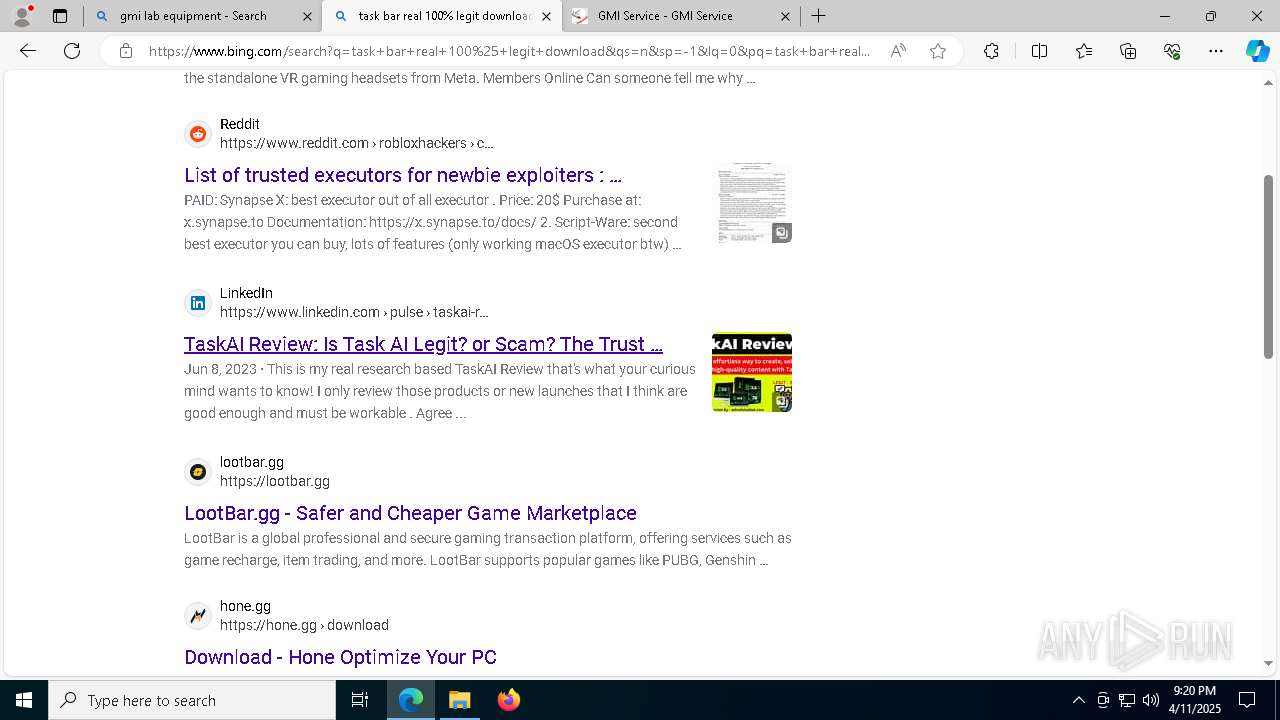
Task: Open Copilot sidebar icon
Action: click(1257, 51)
